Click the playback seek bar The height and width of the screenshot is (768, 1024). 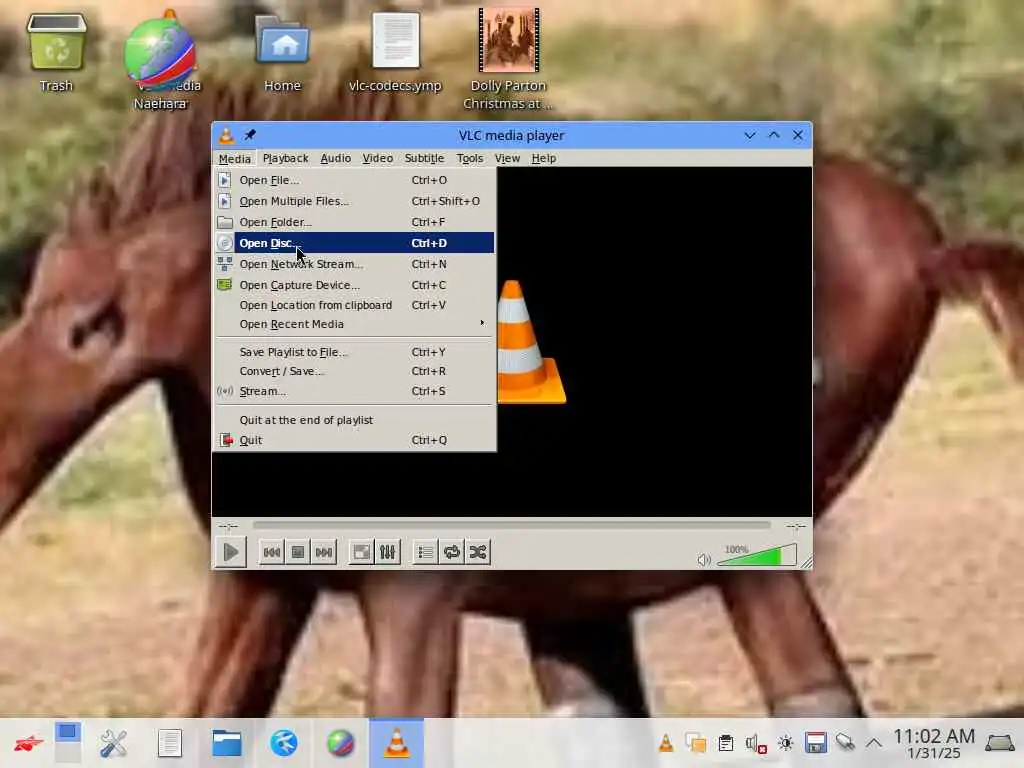click(511, 525)
